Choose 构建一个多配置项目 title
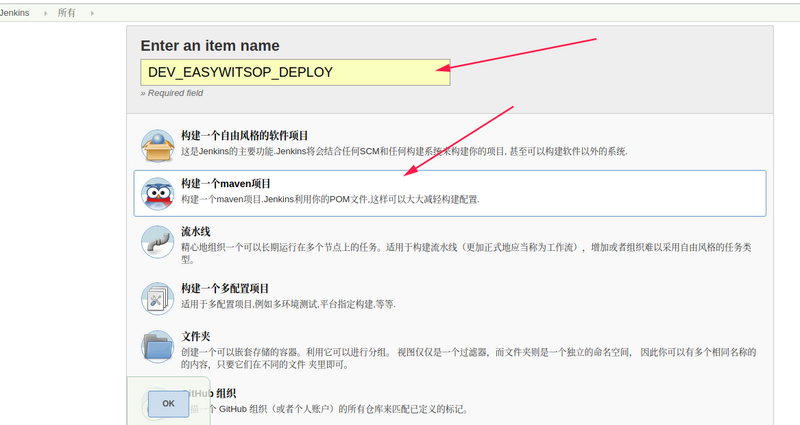The width and height of the screenshot is (800, 425). pyautogui.click(x=225, y=289)
